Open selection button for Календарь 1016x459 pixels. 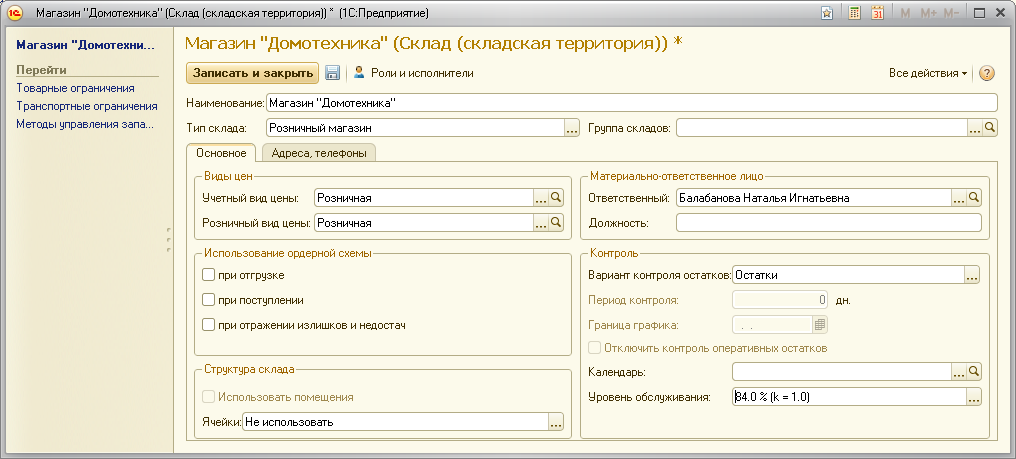click(x=959, y=371)
